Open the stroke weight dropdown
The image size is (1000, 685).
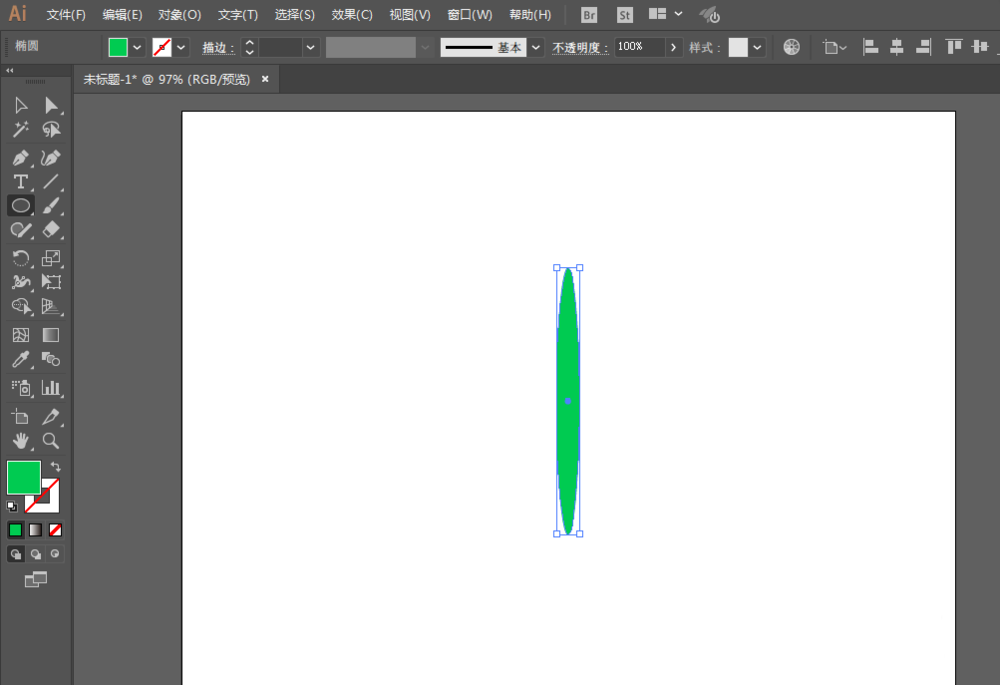coord(311,47)
